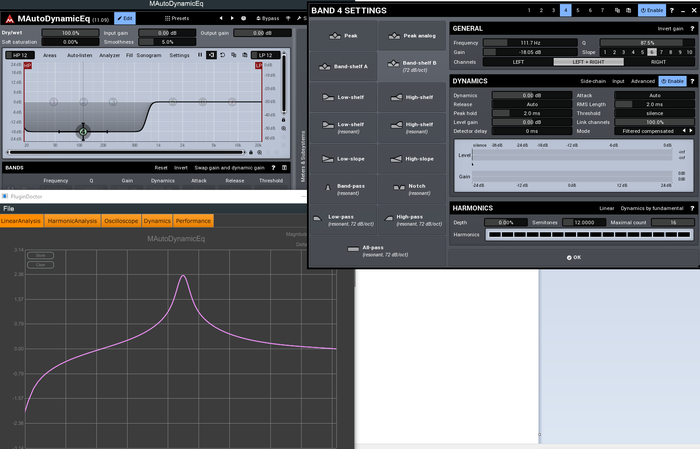Choose the Band-shelf B filter type
The height and width of the screenshot is (449, 700).
pos(412,67)
